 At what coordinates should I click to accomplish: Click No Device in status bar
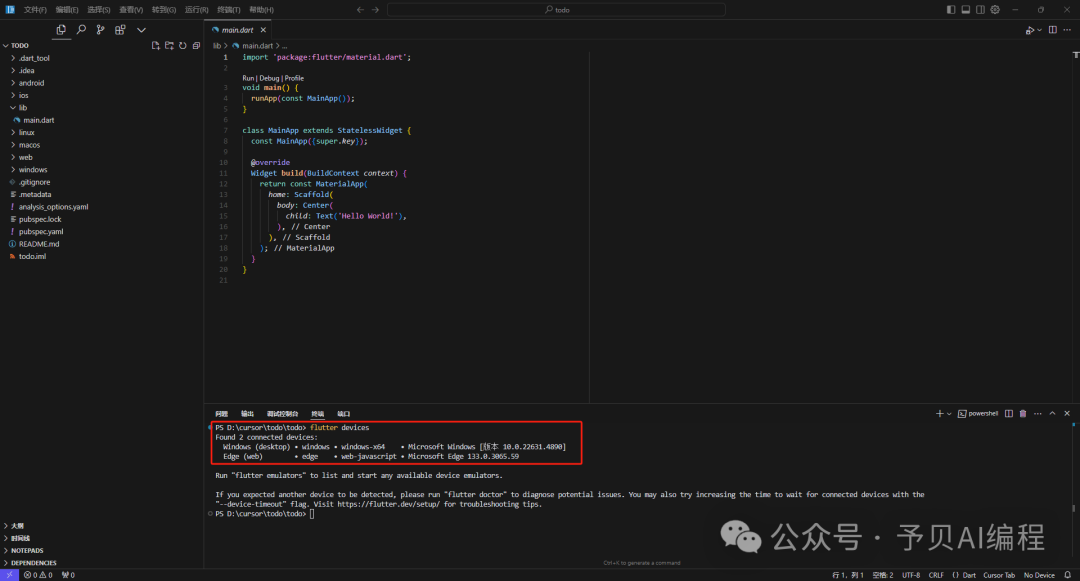[x=1039, y=575]
